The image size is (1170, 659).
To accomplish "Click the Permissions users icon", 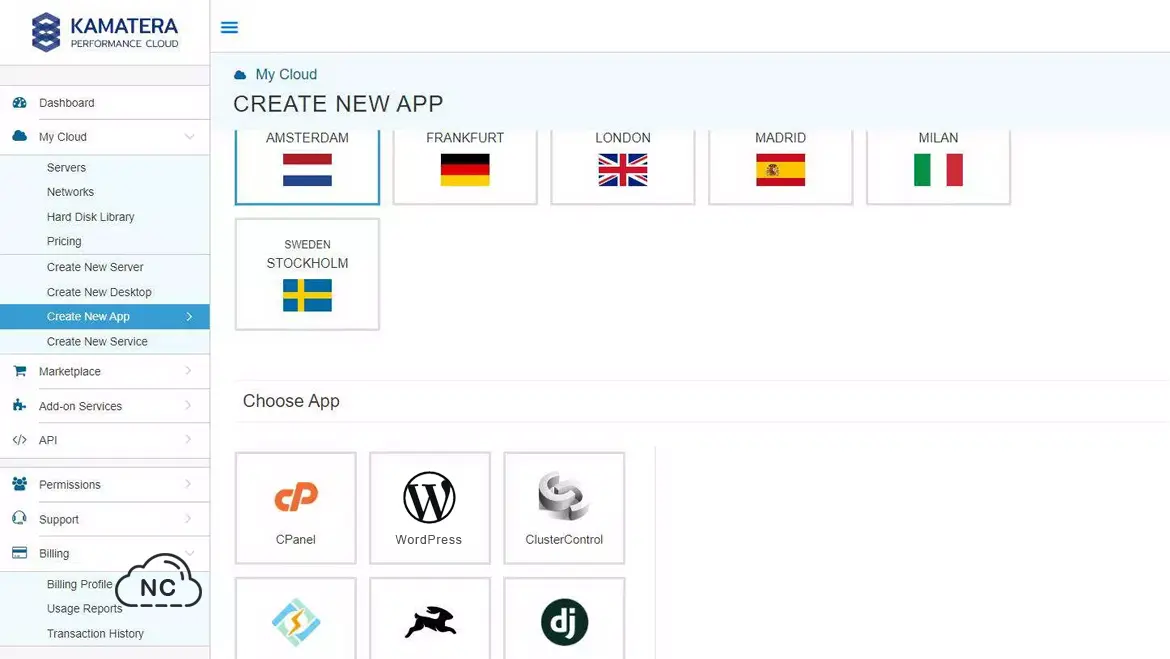I will click(20, 484).
